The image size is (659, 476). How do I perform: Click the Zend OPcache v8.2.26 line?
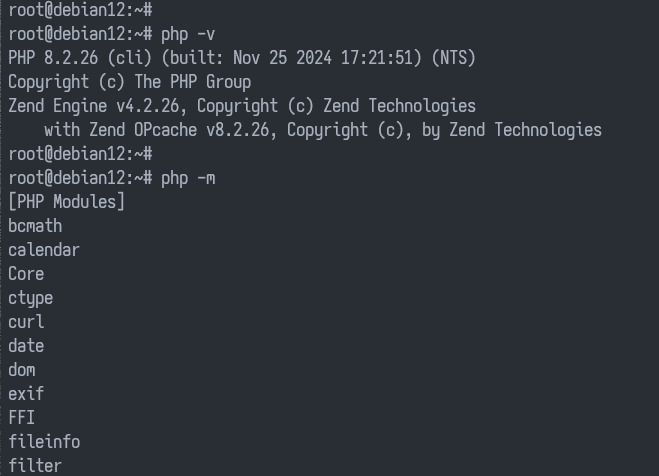point(323,130)
